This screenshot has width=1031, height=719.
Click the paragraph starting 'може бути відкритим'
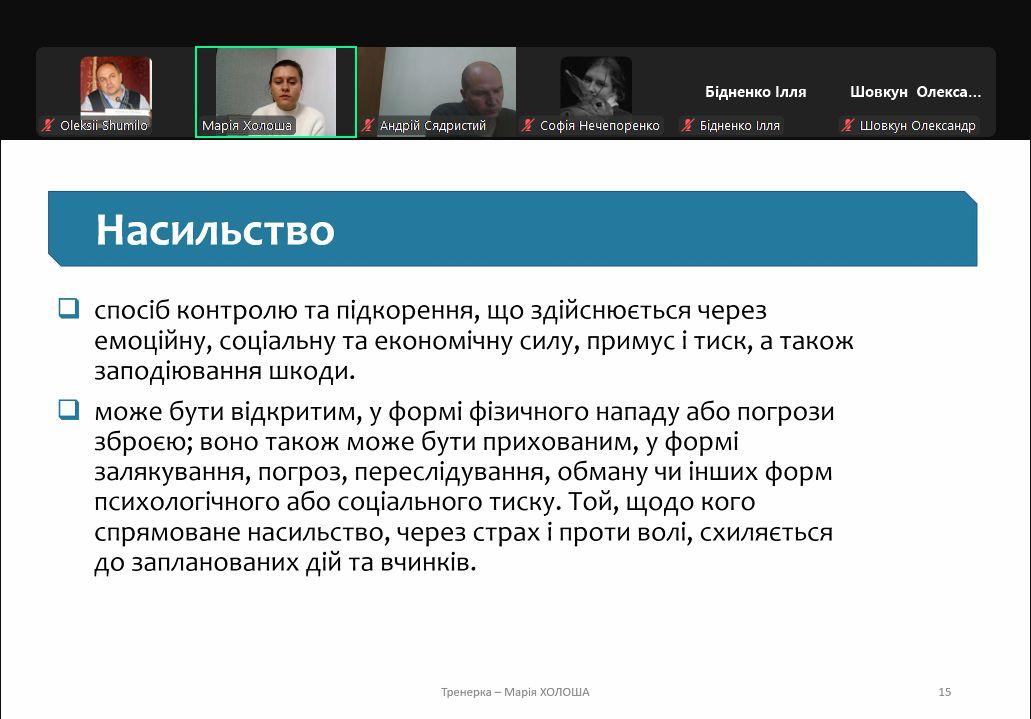pyautogui.click(x=464, y=487)
